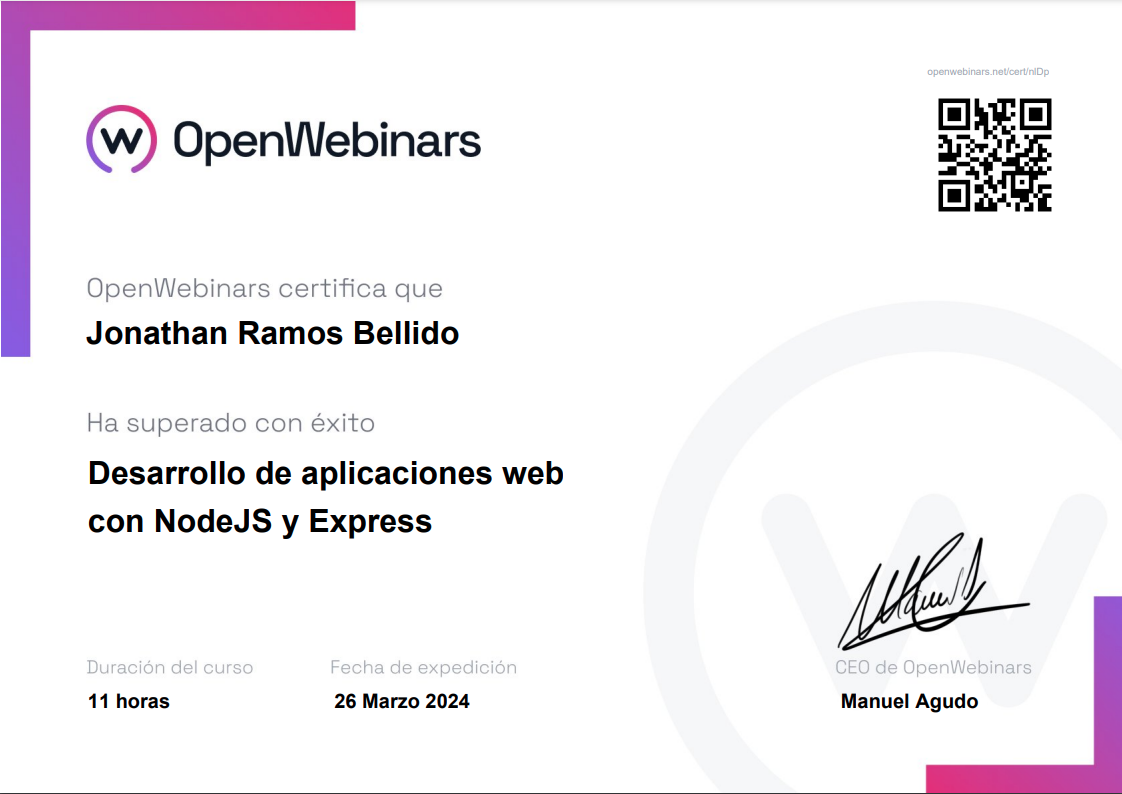
Task: Click the 'Ha superado con éxito' text
Action: point(230,423)
